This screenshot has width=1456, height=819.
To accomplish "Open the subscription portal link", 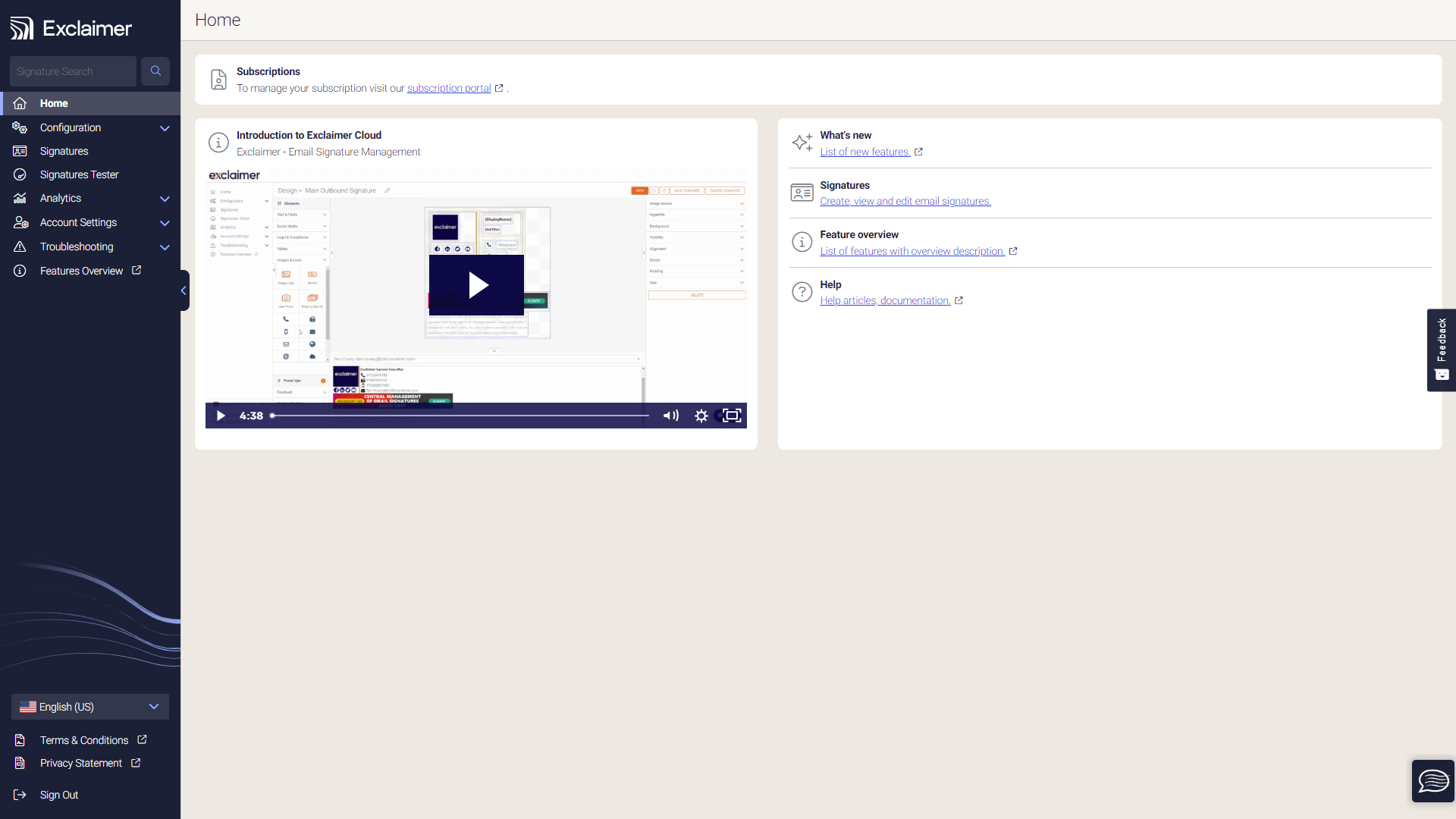I will tap(449, 88).
